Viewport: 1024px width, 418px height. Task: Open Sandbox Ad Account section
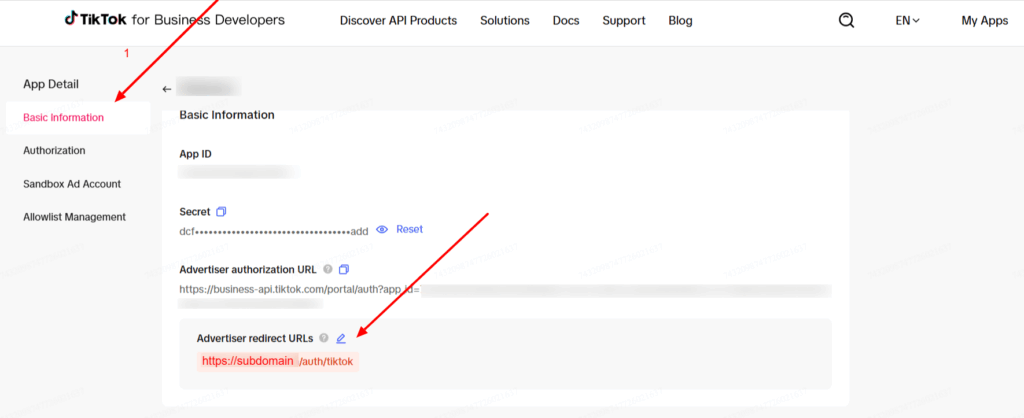click(x=72, y=184)
